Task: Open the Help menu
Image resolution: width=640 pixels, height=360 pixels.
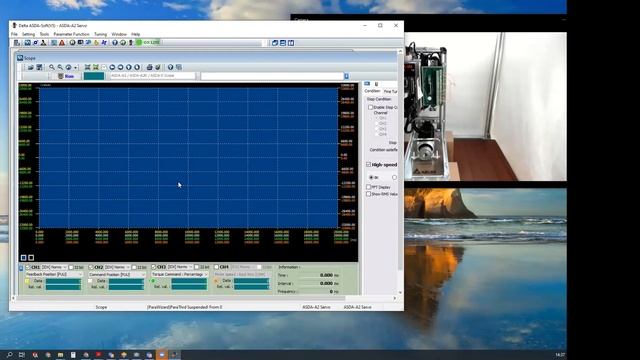Action: click(136, 34)
